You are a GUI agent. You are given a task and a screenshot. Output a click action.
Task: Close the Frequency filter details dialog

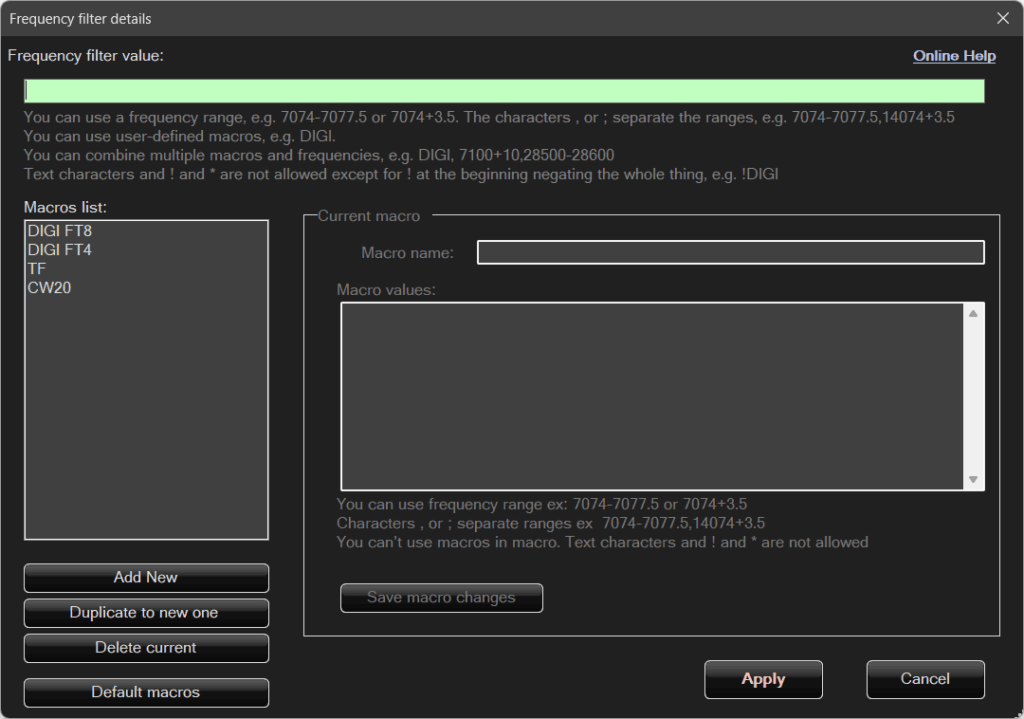1003,18
